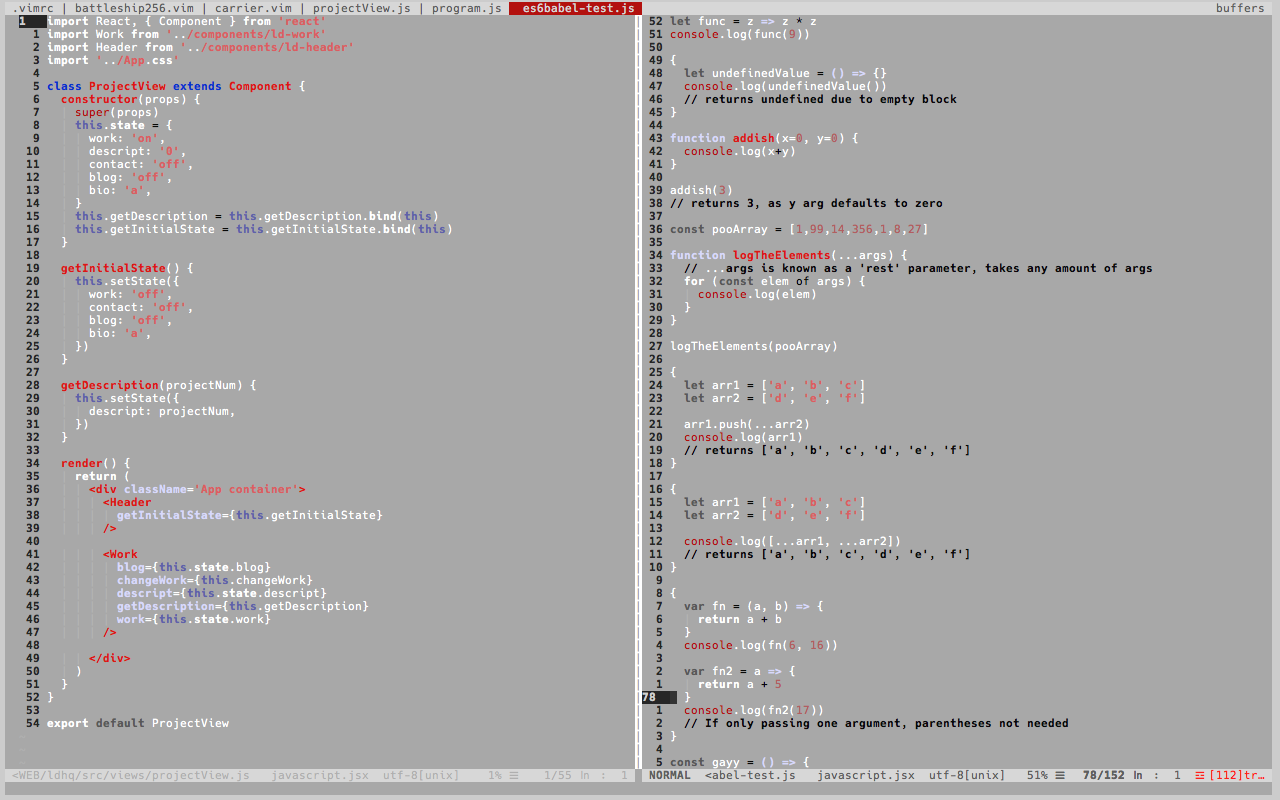Click 'logTheElements(pooArray)' call line

click(x=754, y=346)
